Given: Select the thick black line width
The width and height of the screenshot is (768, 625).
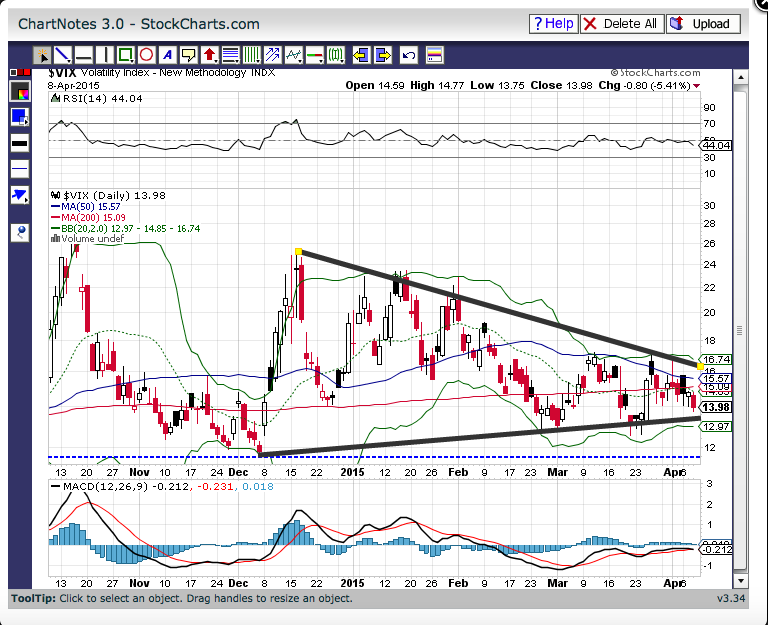Looking at the screenshot, I should pos(20,143).
